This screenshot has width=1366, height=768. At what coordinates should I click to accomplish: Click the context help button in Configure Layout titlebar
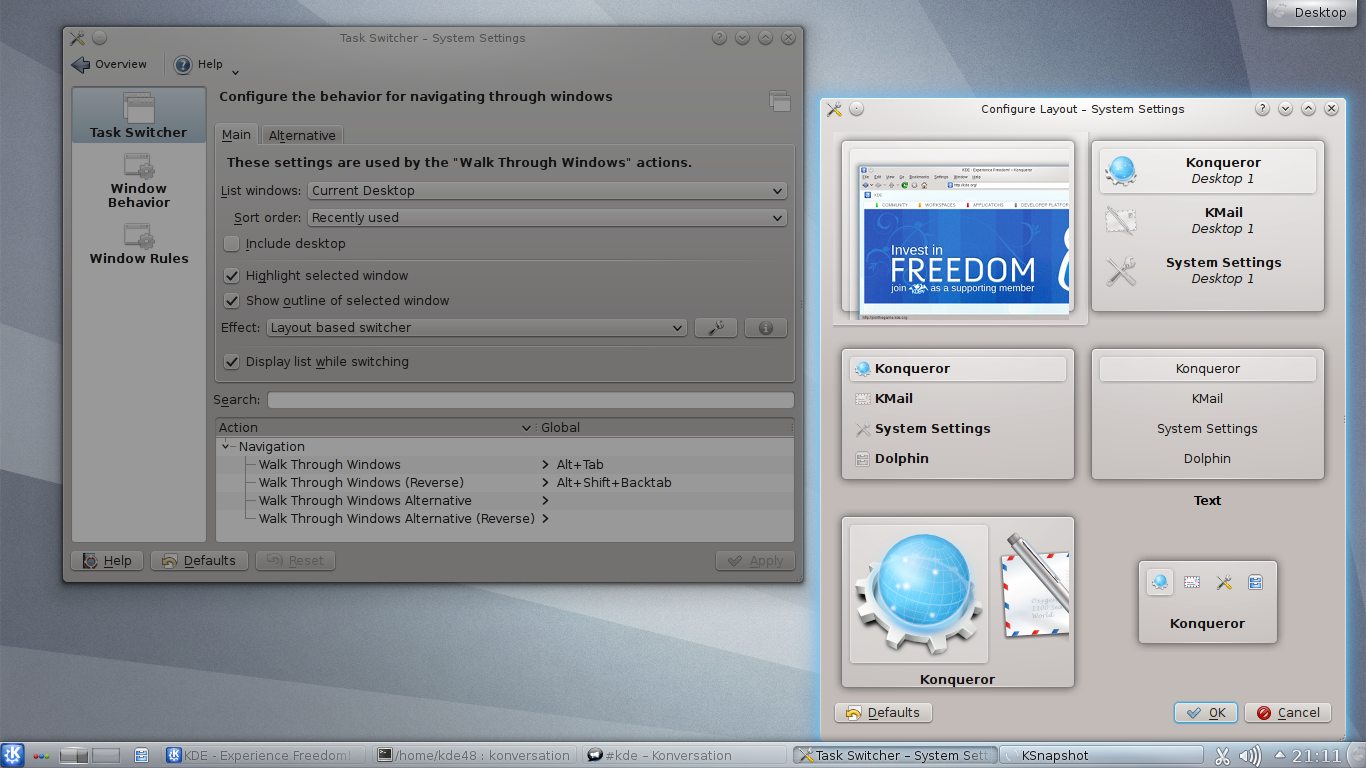1262,109
